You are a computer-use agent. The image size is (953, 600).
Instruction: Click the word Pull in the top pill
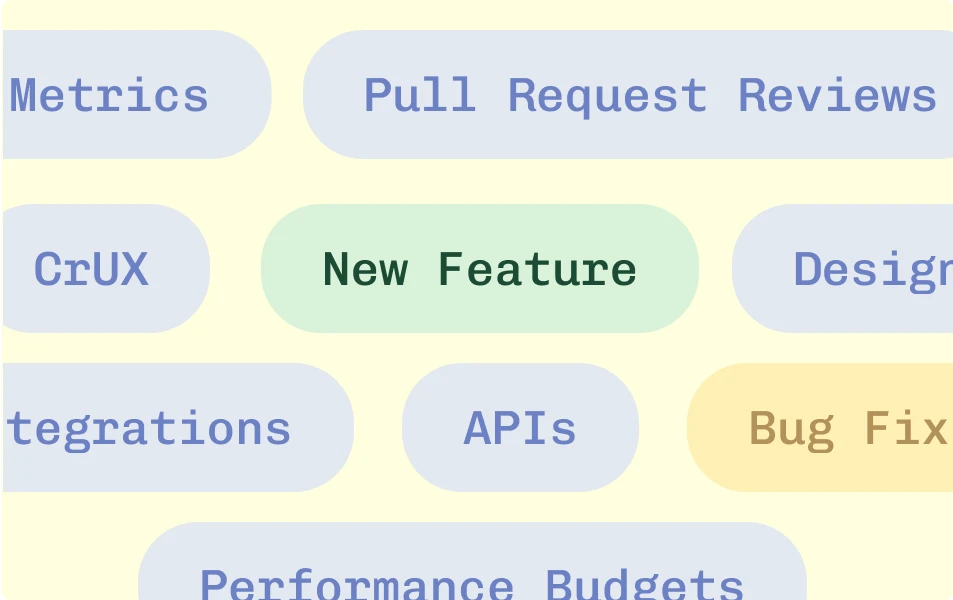420,95
